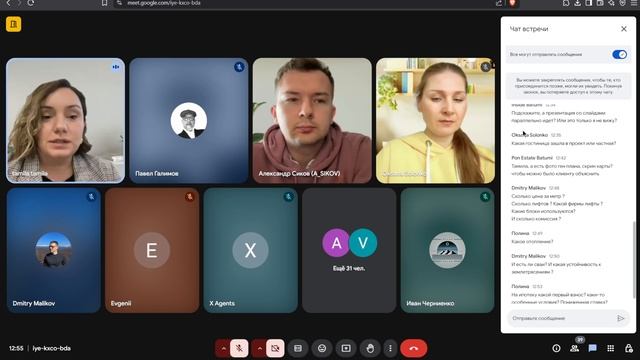640x360 pixels.
Task: Click Павел Галимов's avatar photo
Action: (x=189, y=120)
